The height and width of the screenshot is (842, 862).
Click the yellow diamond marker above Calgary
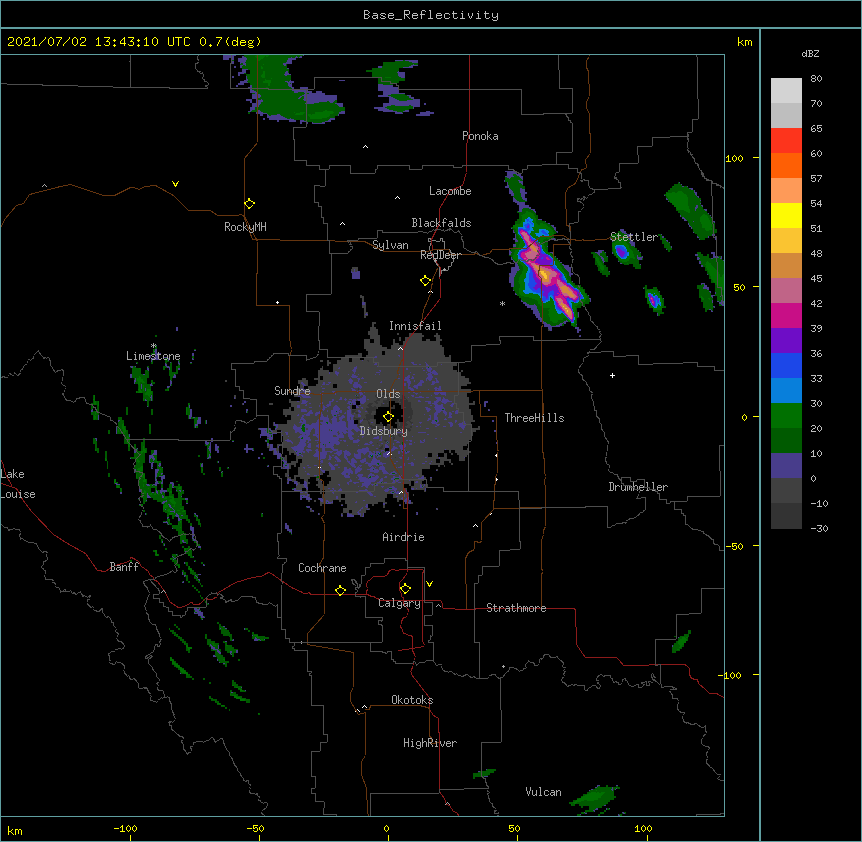pyautogui.click(x=405, y=588)
